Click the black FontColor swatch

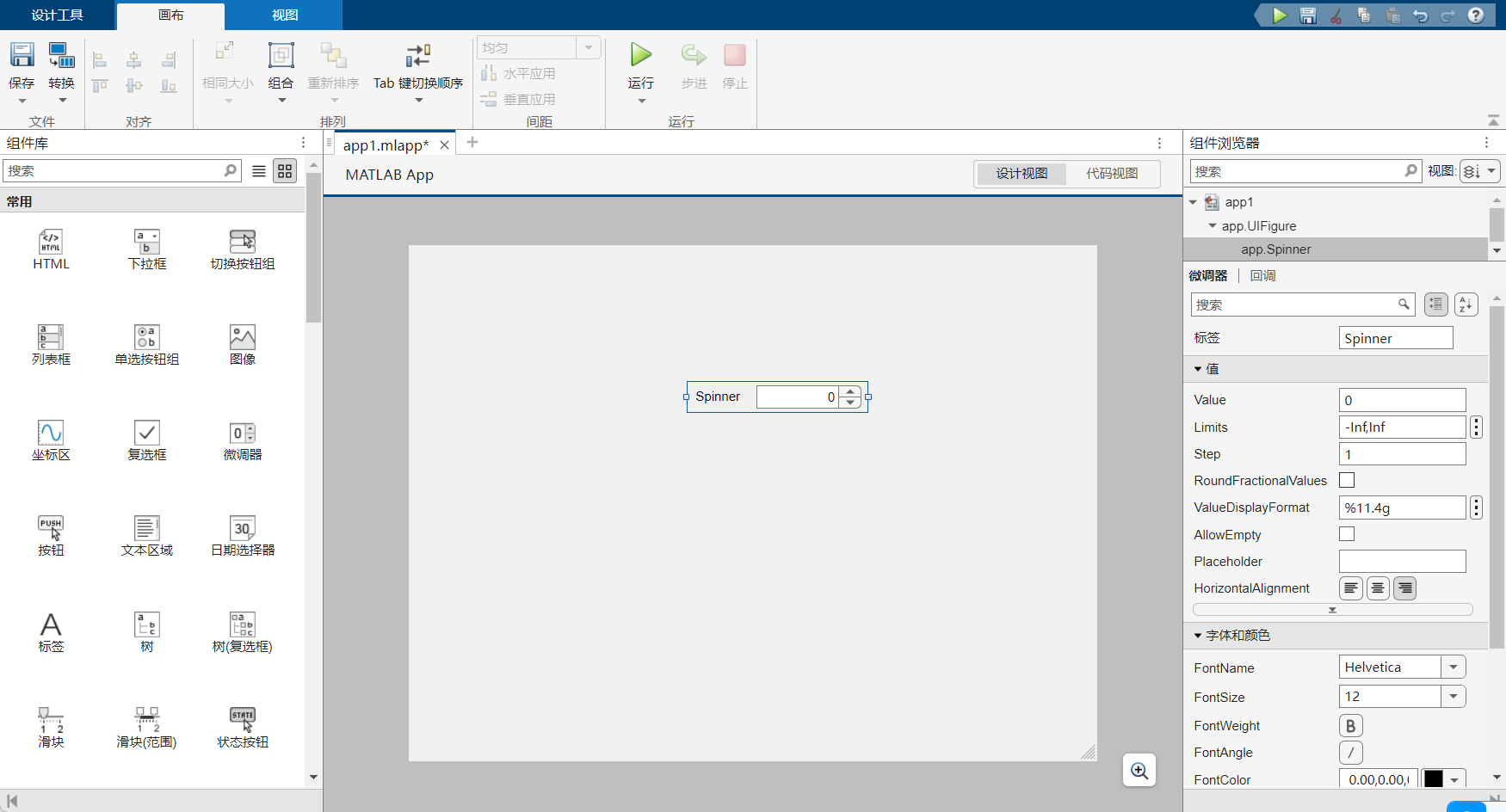point(1434,779)
